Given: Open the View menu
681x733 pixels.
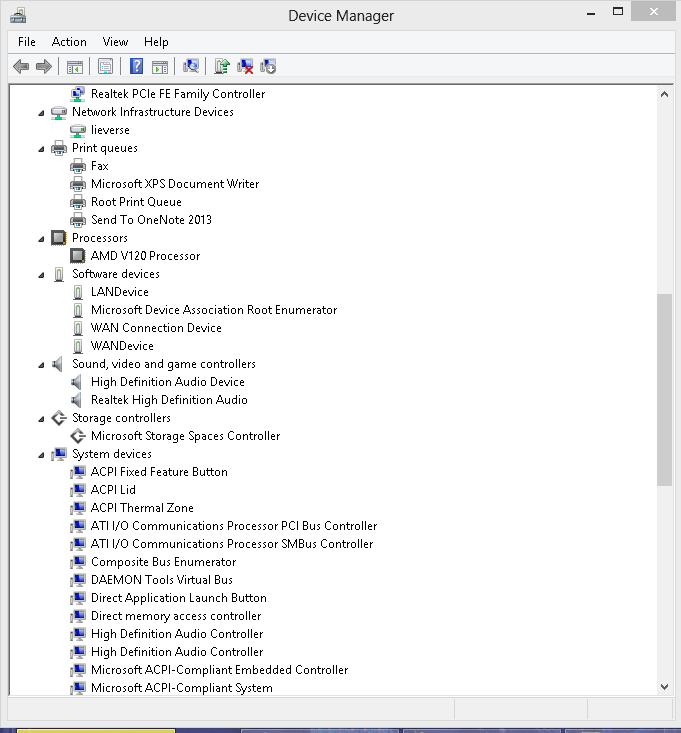Looking at the screenshot, I should [x=115, y=42].
